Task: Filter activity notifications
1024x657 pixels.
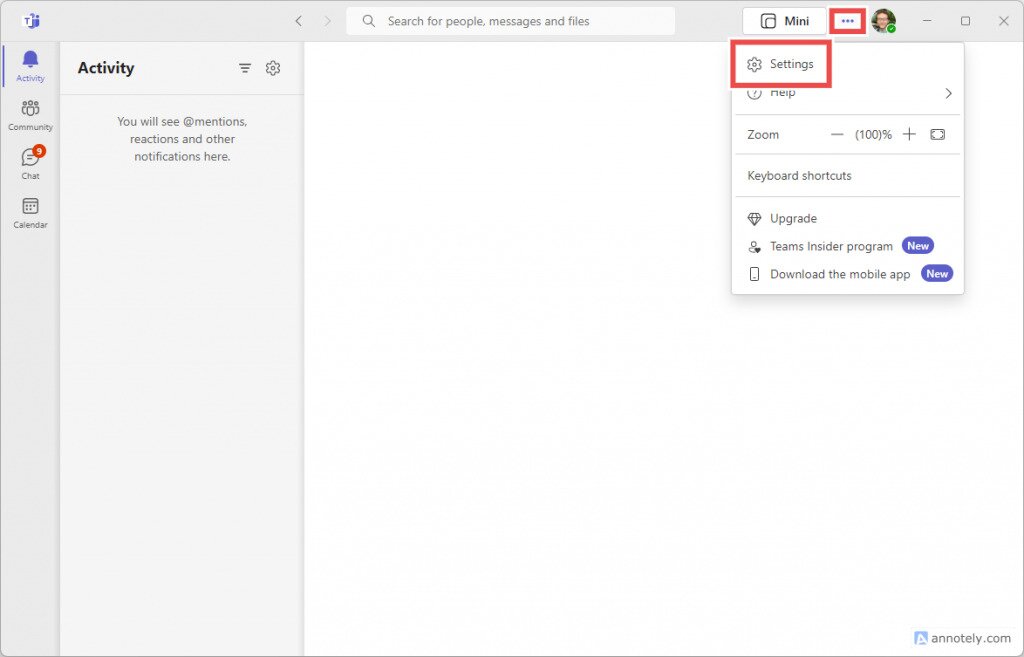Action: click(x=245, y=68)
